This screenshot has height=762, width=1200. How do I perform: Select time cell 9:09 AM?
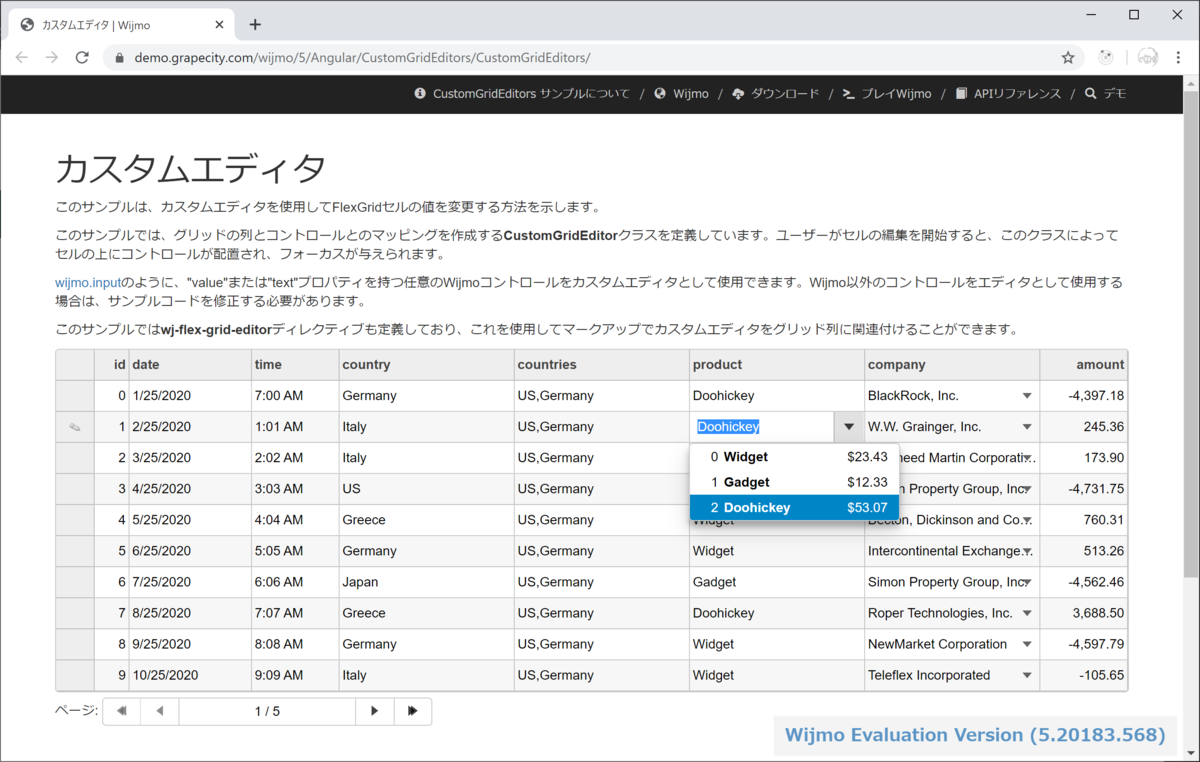(x=294, y=675)
